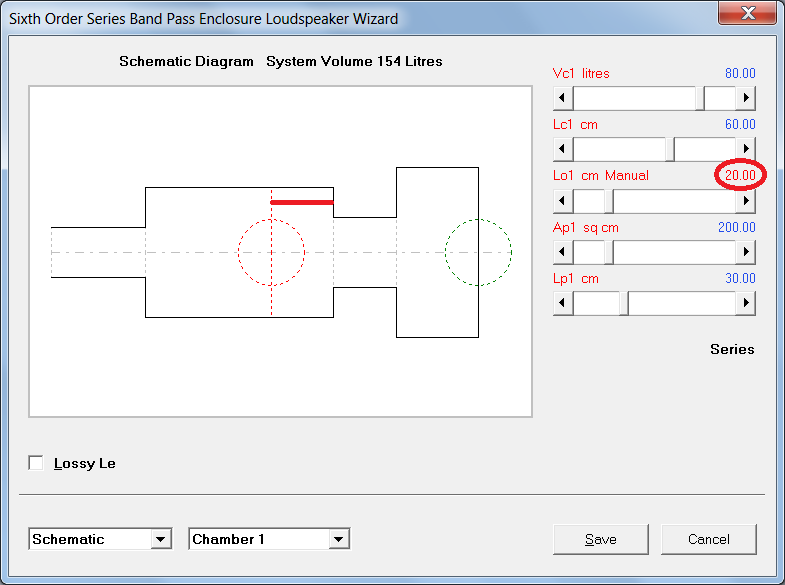Viewport: 785px width, 585px height.
Task: Enable the Lossy Le checkbox
Action: 36,463
